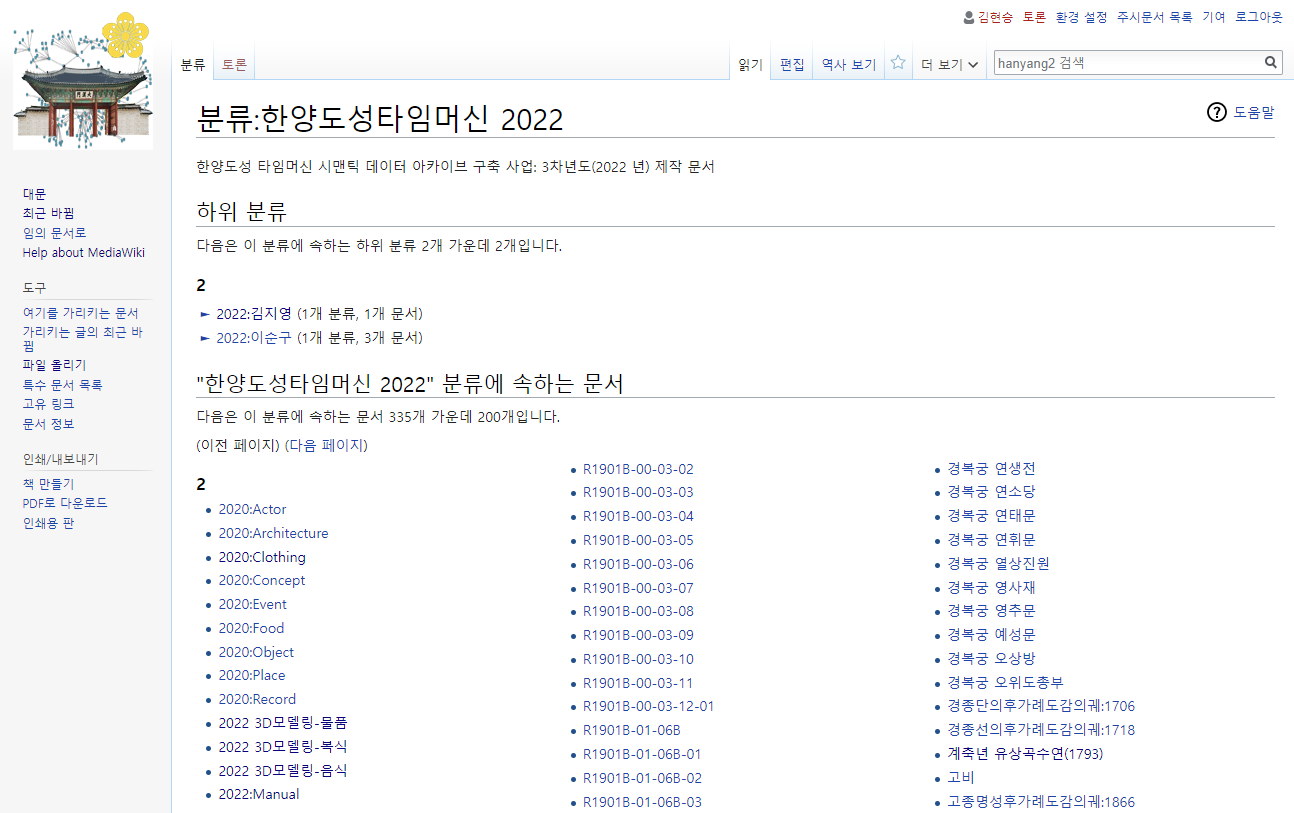This screenshot has width=1294, height=813.
Task: Click the user icon beside 김현승
Action: coord(968,17)
